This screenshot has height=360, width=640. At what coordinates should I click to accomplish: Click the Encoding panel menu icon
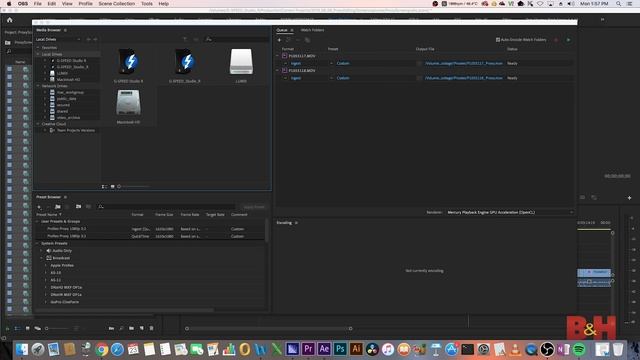296,223
